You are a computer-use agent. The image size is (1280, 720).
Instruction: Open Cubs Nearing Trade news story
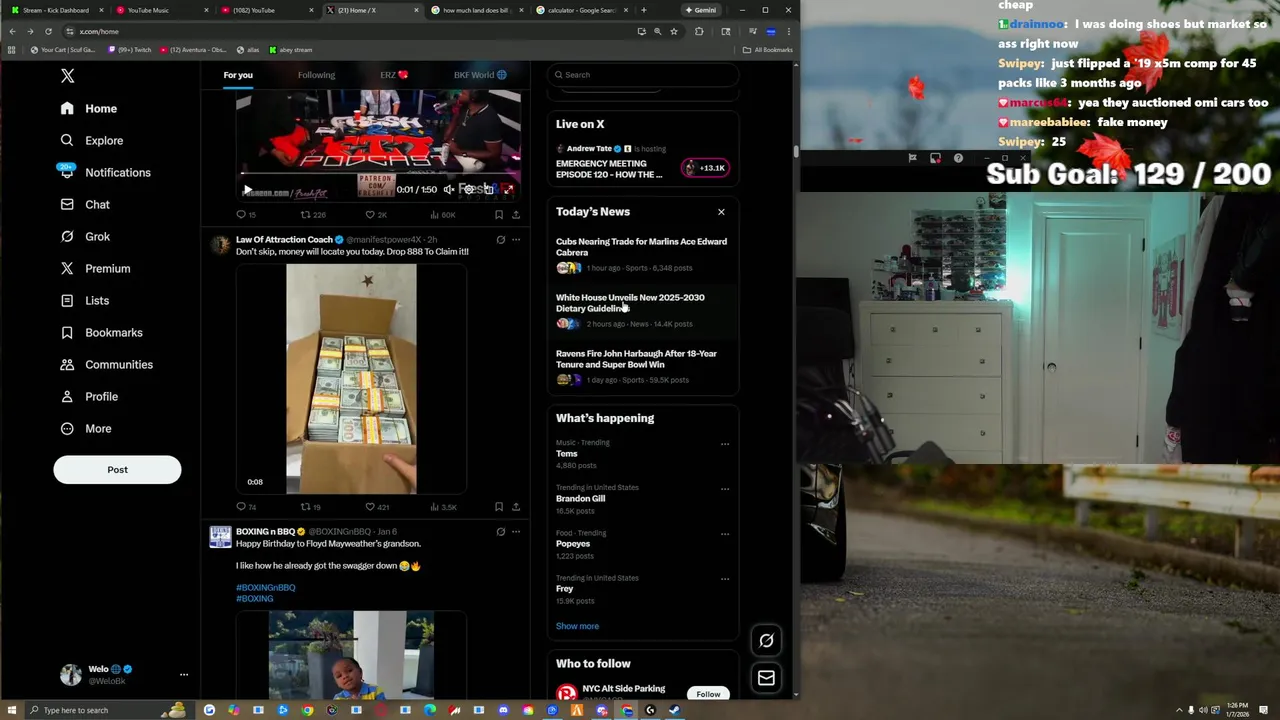[x=643, y=254]
